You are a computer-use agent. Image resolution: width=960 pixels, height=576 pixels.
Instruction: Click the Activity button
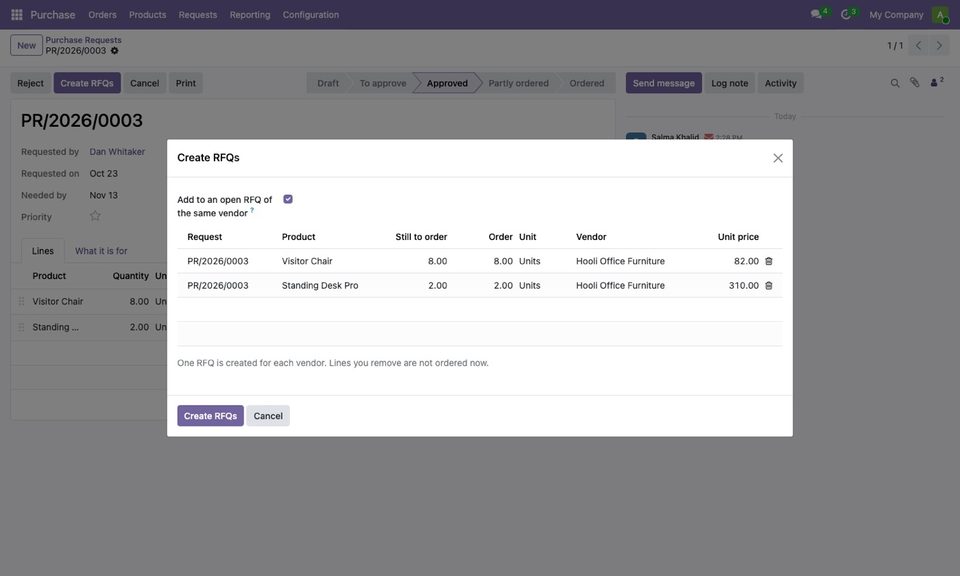point(781,83)
